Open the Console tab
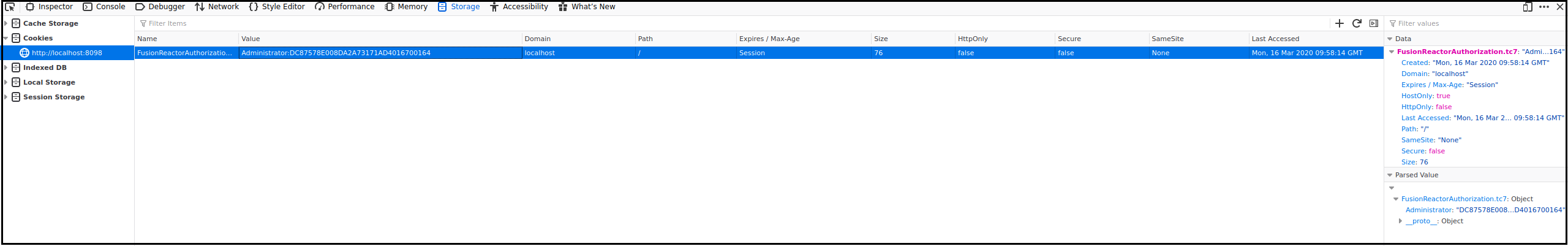1568x246 pixels. click(x=104, y=7)
